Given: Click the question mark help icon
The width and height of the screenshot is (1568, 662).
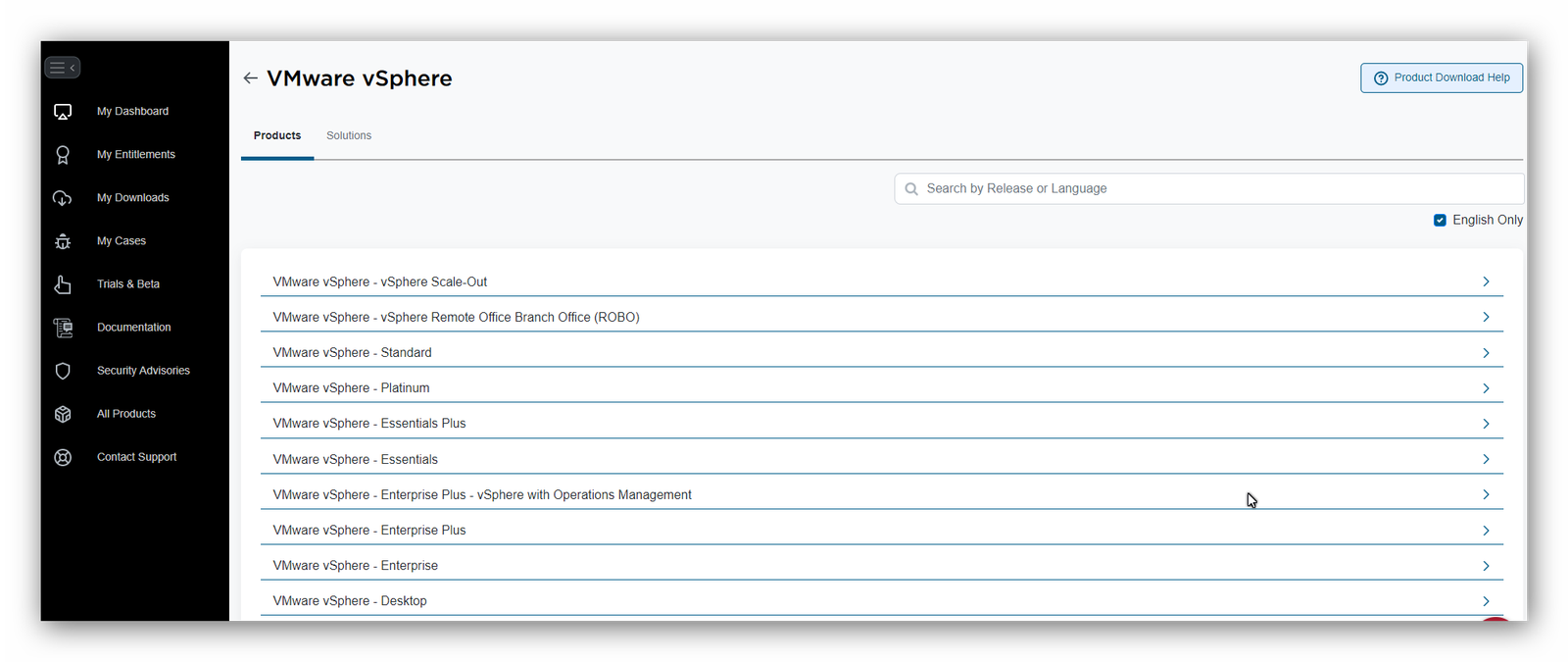Looking at the screenshot, I should 1381,78.
